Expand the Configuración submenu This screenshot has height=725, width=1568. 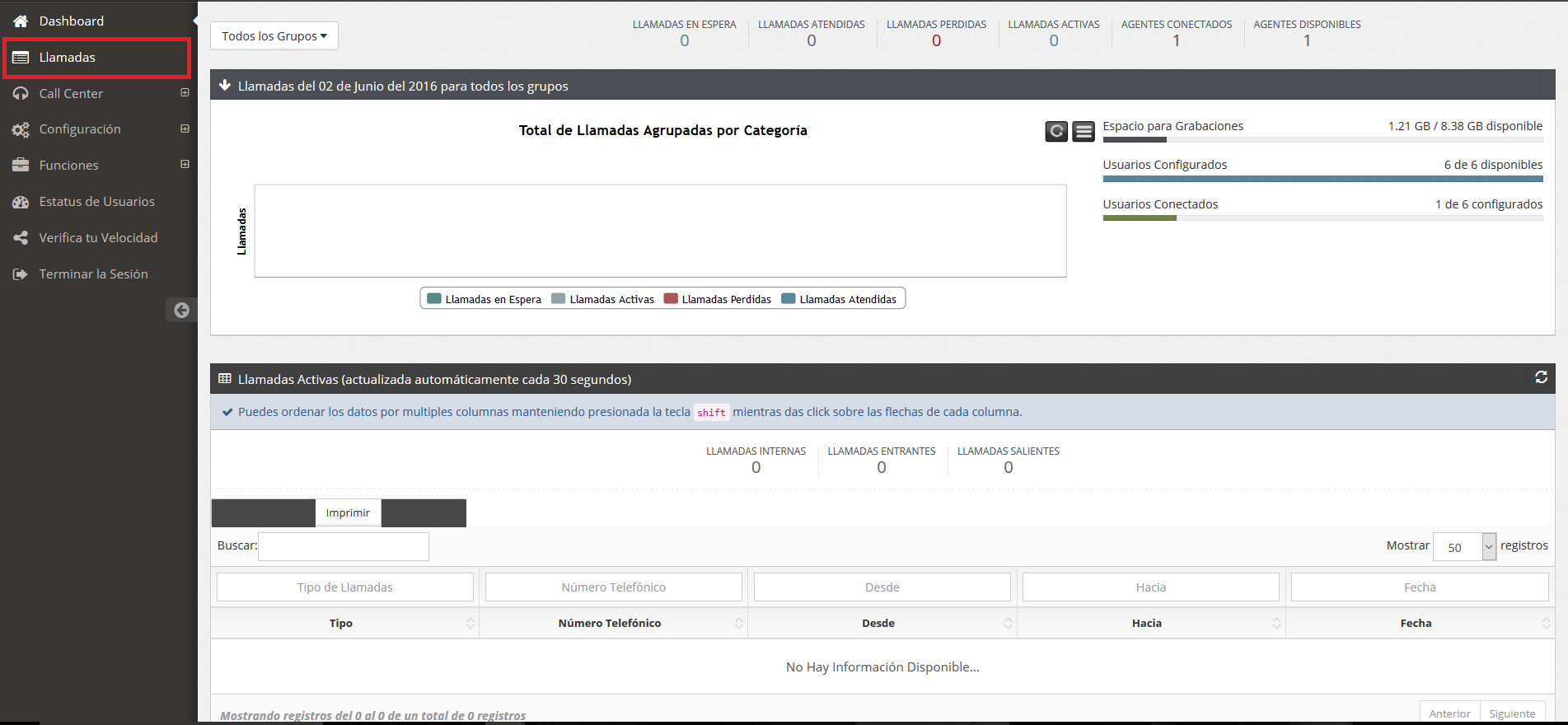tap(185, 129)
